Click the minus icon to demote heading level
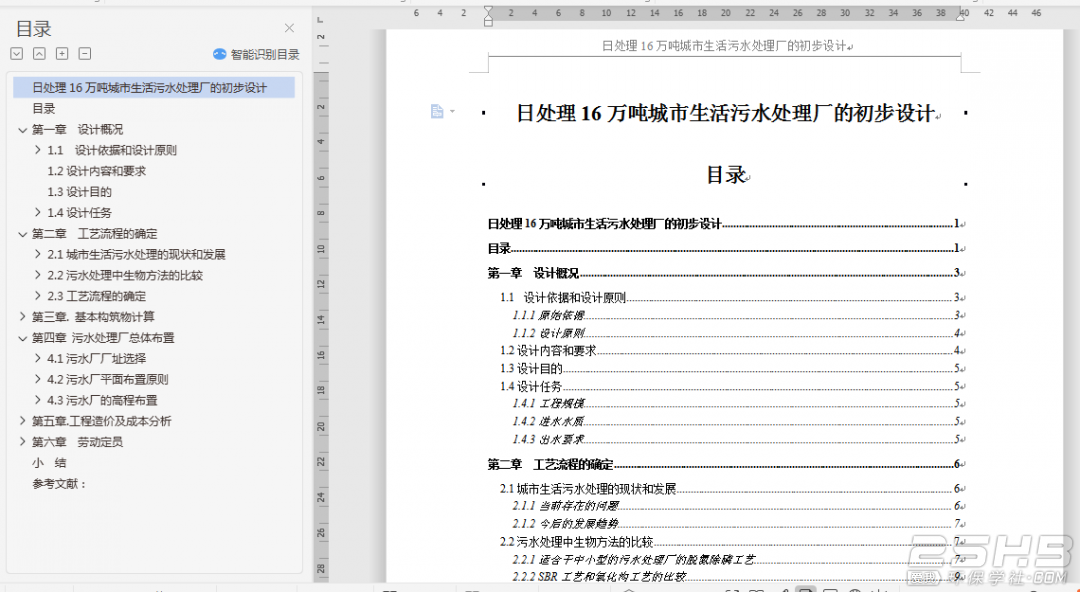Image resolution: width=1080 pixels, height=592 pixels. click(85, 54)
